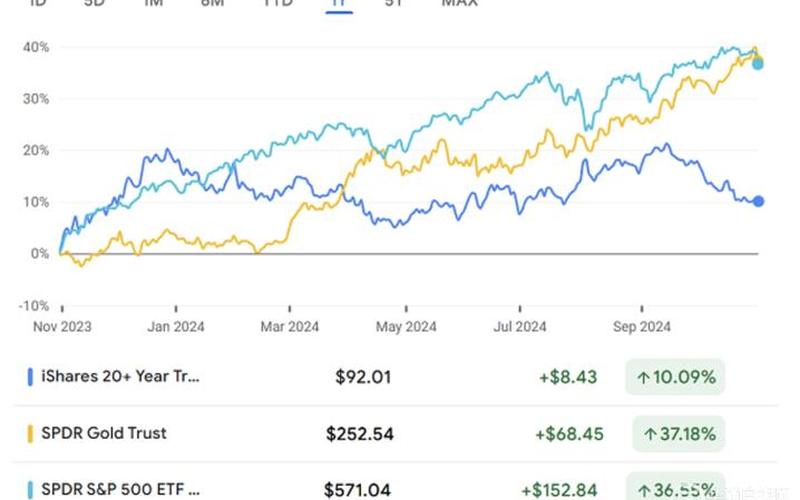Click the Mar 2024 label on the chart axis
This screenshot has height=500, width=800.
coord(291,326)
